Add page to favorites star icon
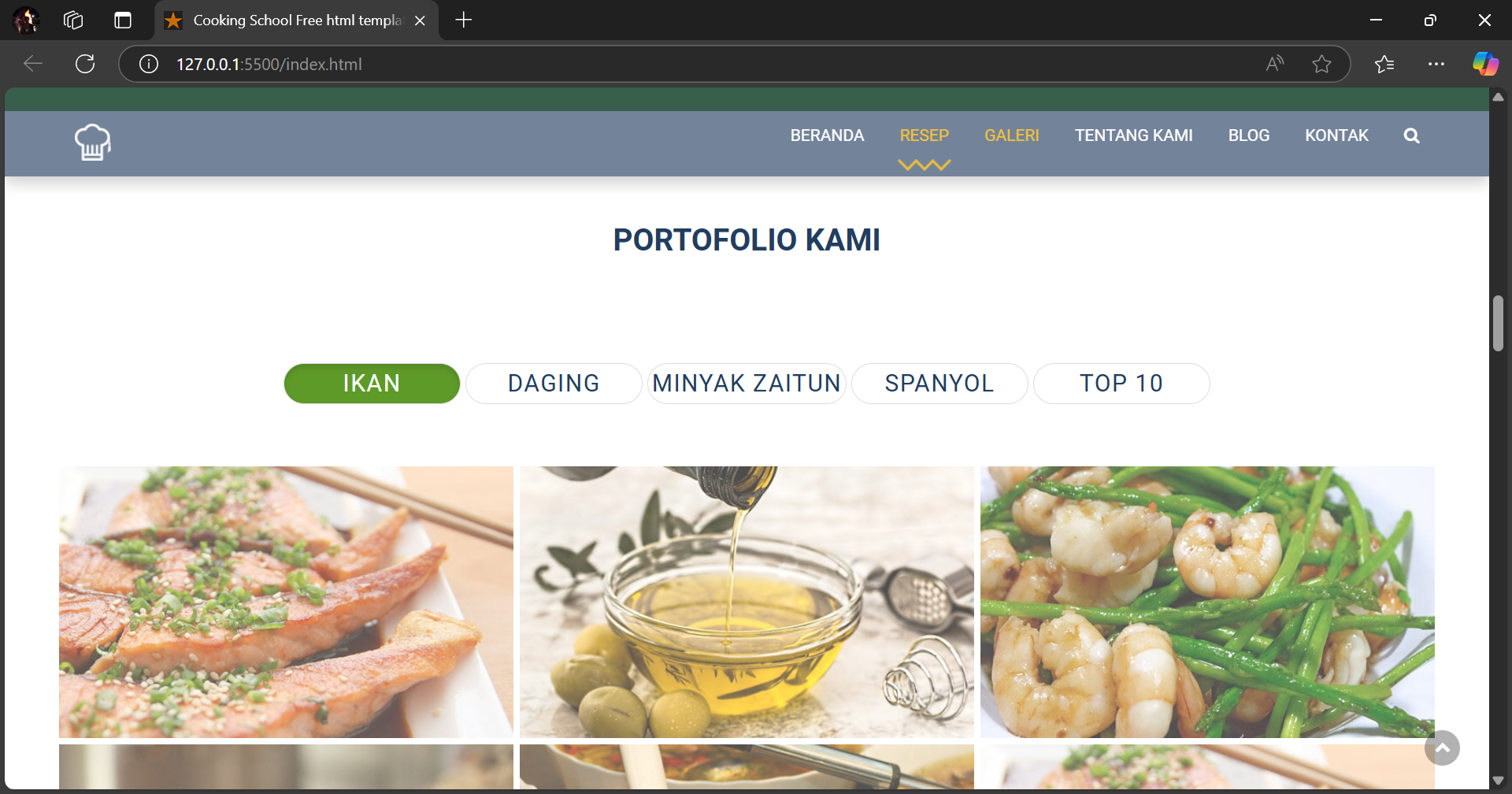 point(1321,64)
